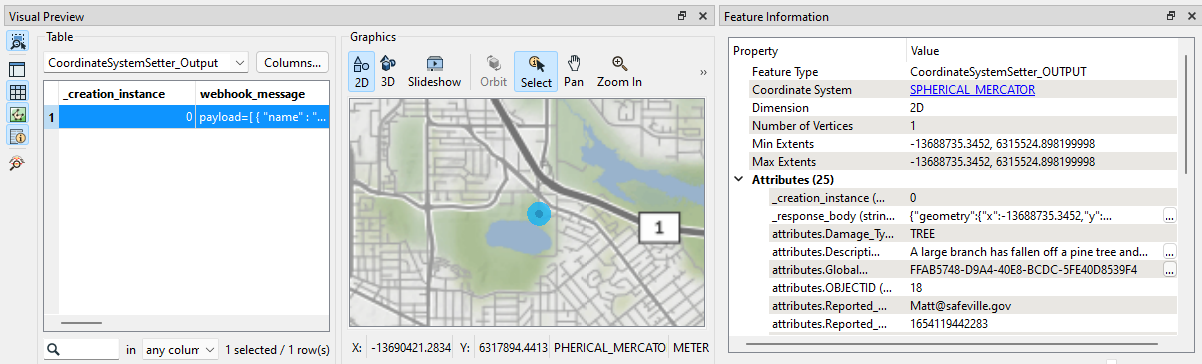Select table row number 1
The height and width of the screenshot is (364, 1202).
(51, 117)
